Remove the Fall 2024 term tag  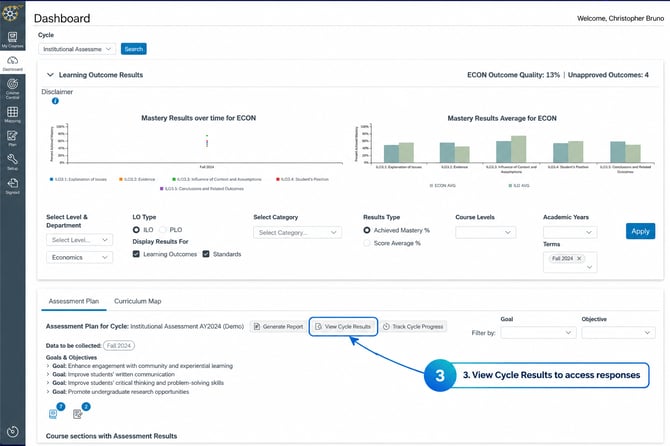click(x=579, y=258)
